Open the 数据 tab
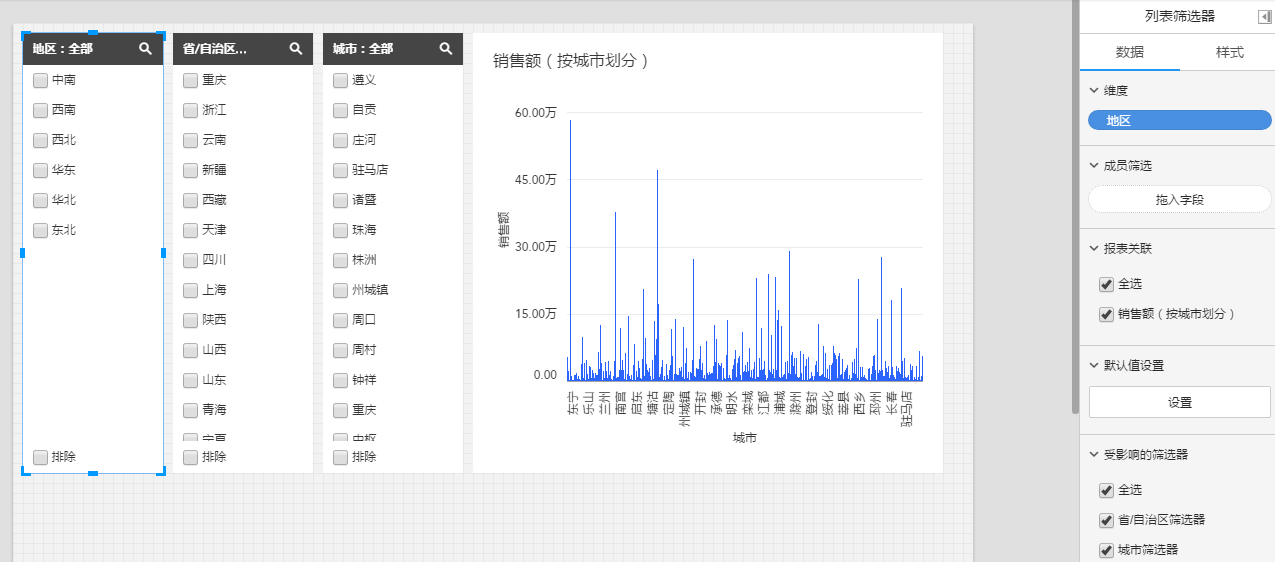Image resolution: width=1275 pixels, height=562 pixels. point(1130,52)
